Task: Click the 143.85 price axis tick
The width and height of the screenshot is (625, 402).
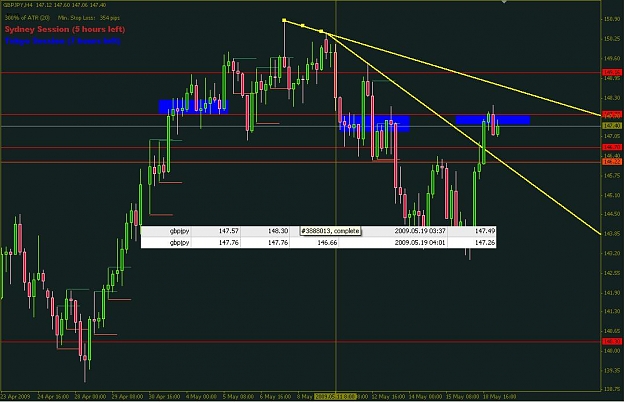Action: click(612, 234)
